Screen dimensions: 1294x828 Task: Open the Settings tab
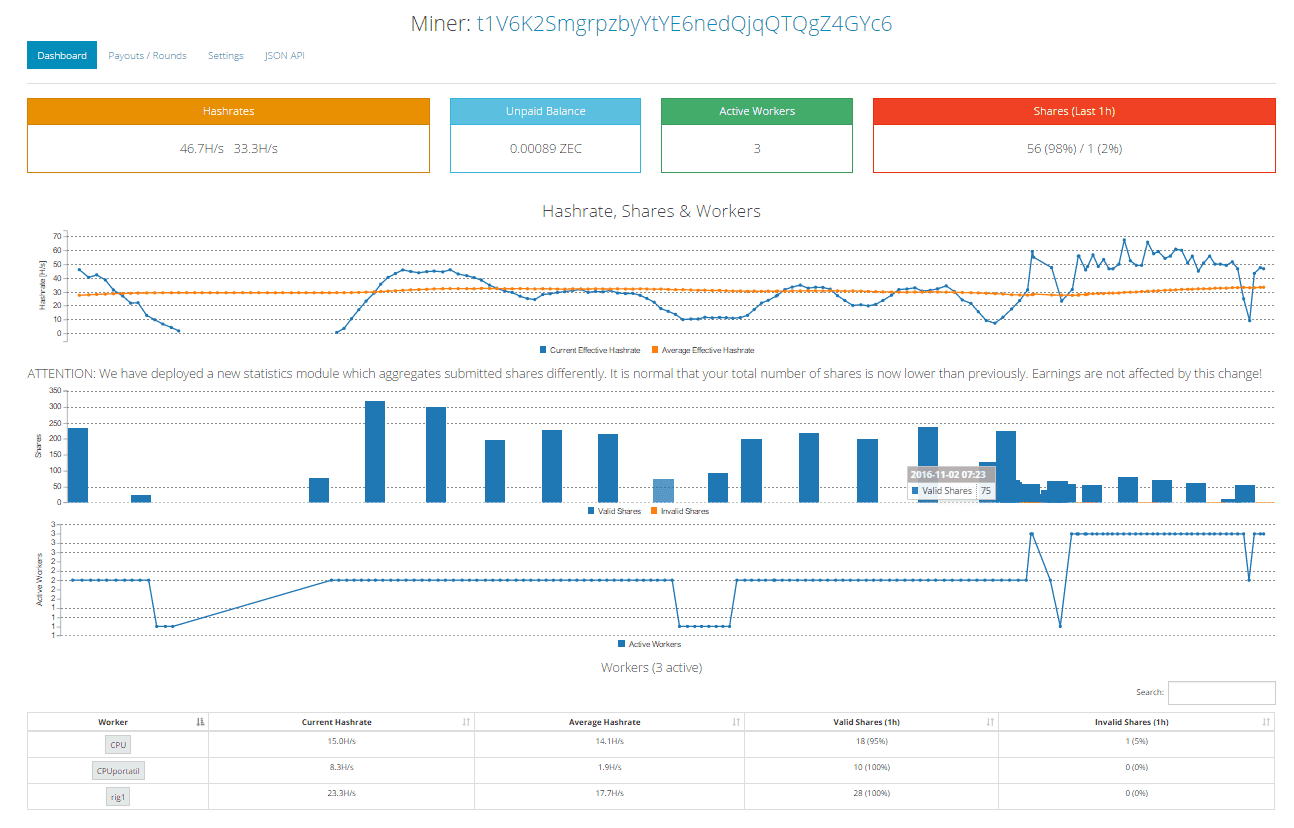(x=226, y=55)
